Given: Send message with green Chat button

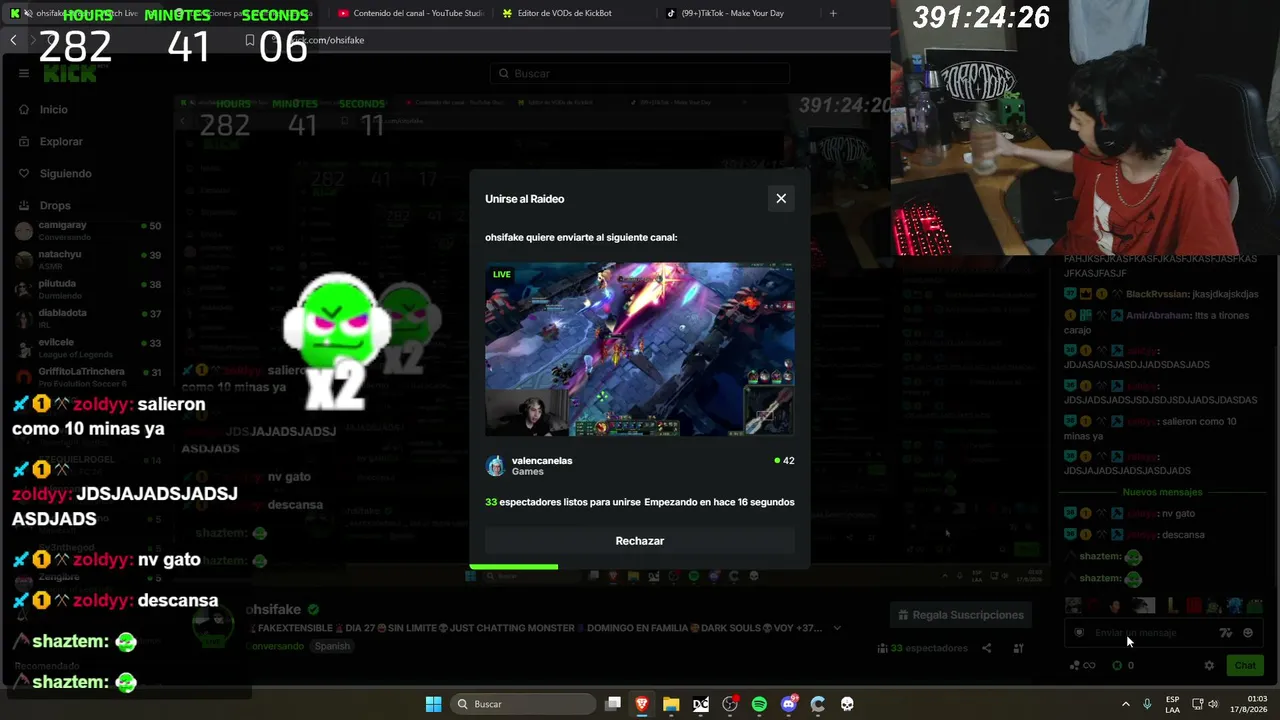Looking at the screenshot, I should (1245, 665).
